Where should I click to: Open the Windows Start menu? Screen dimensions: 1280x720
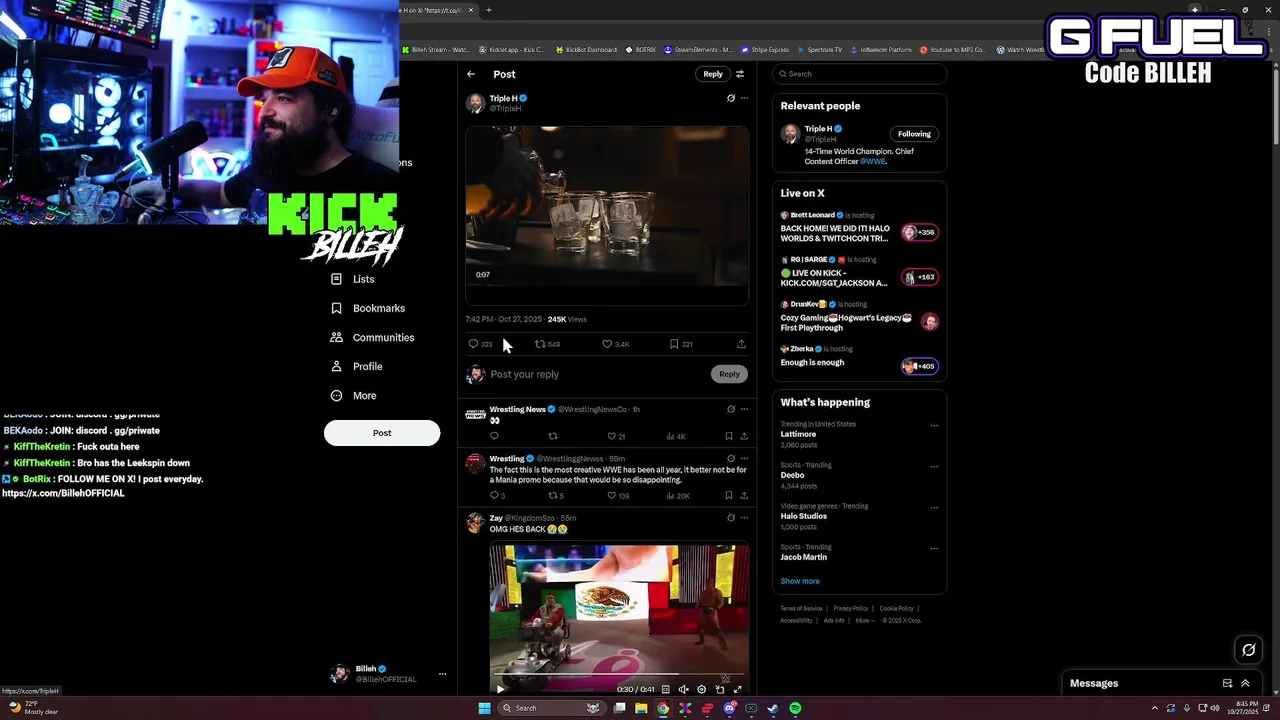pos(484,708)
